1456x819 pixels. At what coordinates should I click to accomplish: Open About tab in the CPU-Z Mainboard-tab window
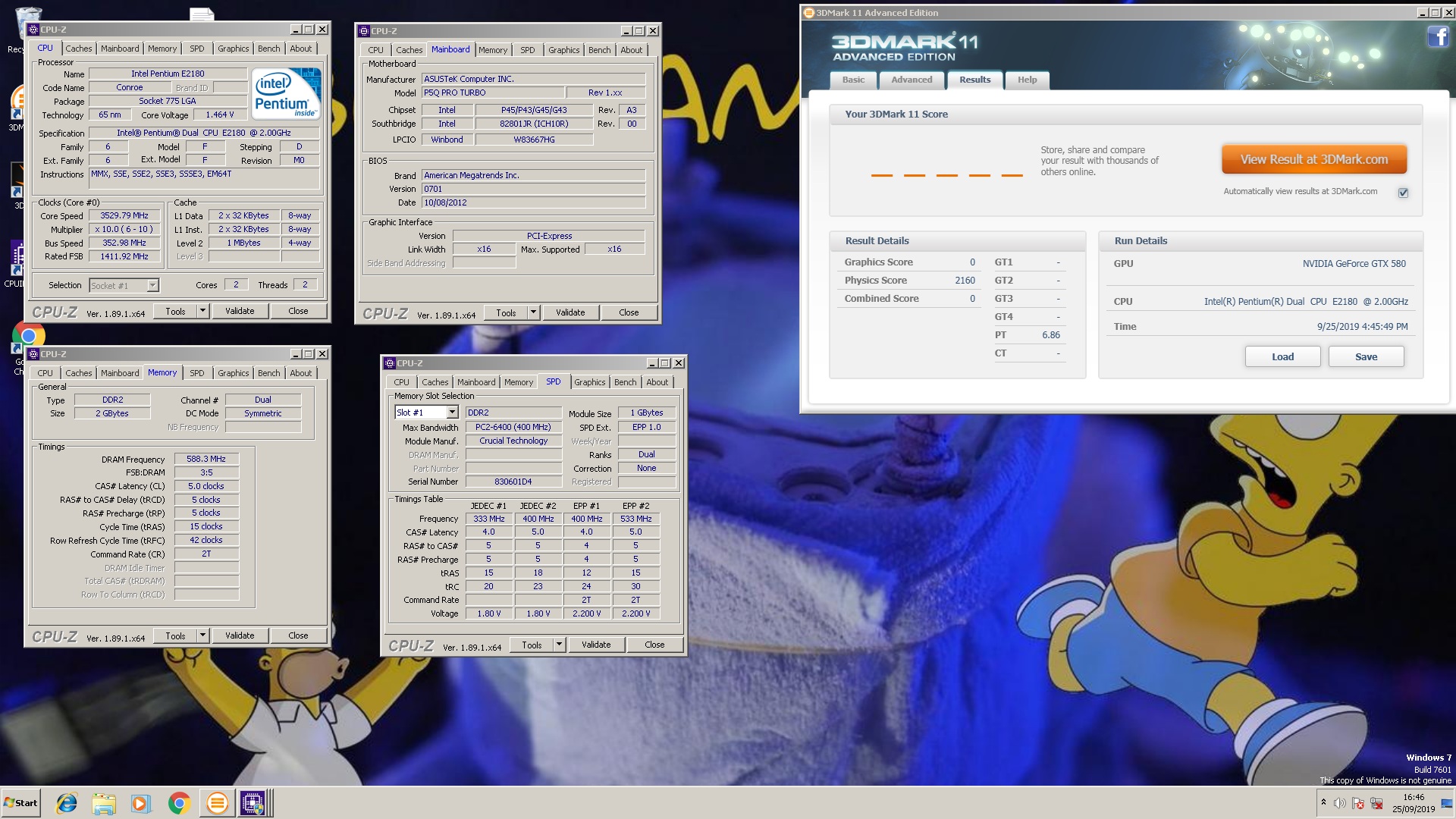tap(631, 50)
